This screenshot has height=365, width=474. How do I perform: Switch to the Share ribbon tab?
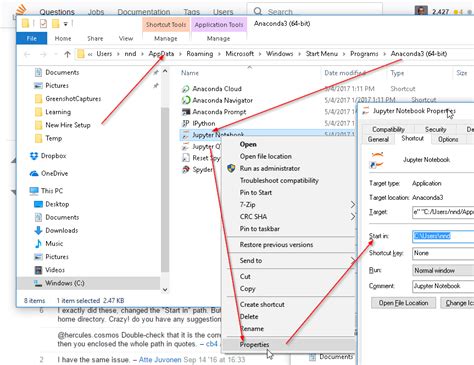pos(95,38)
